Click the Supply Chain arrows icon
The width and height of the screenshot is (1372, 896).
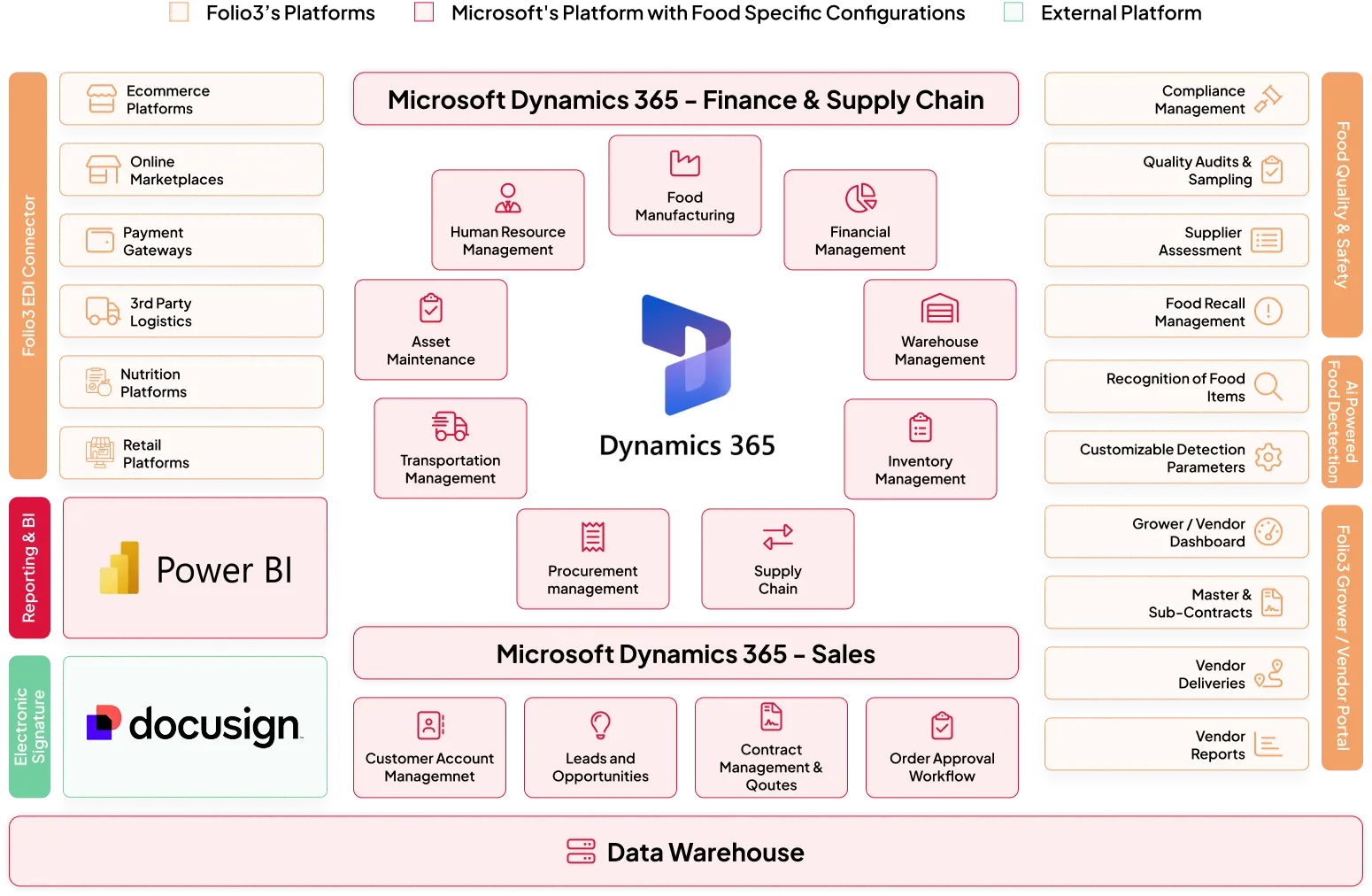click(778, 537)
